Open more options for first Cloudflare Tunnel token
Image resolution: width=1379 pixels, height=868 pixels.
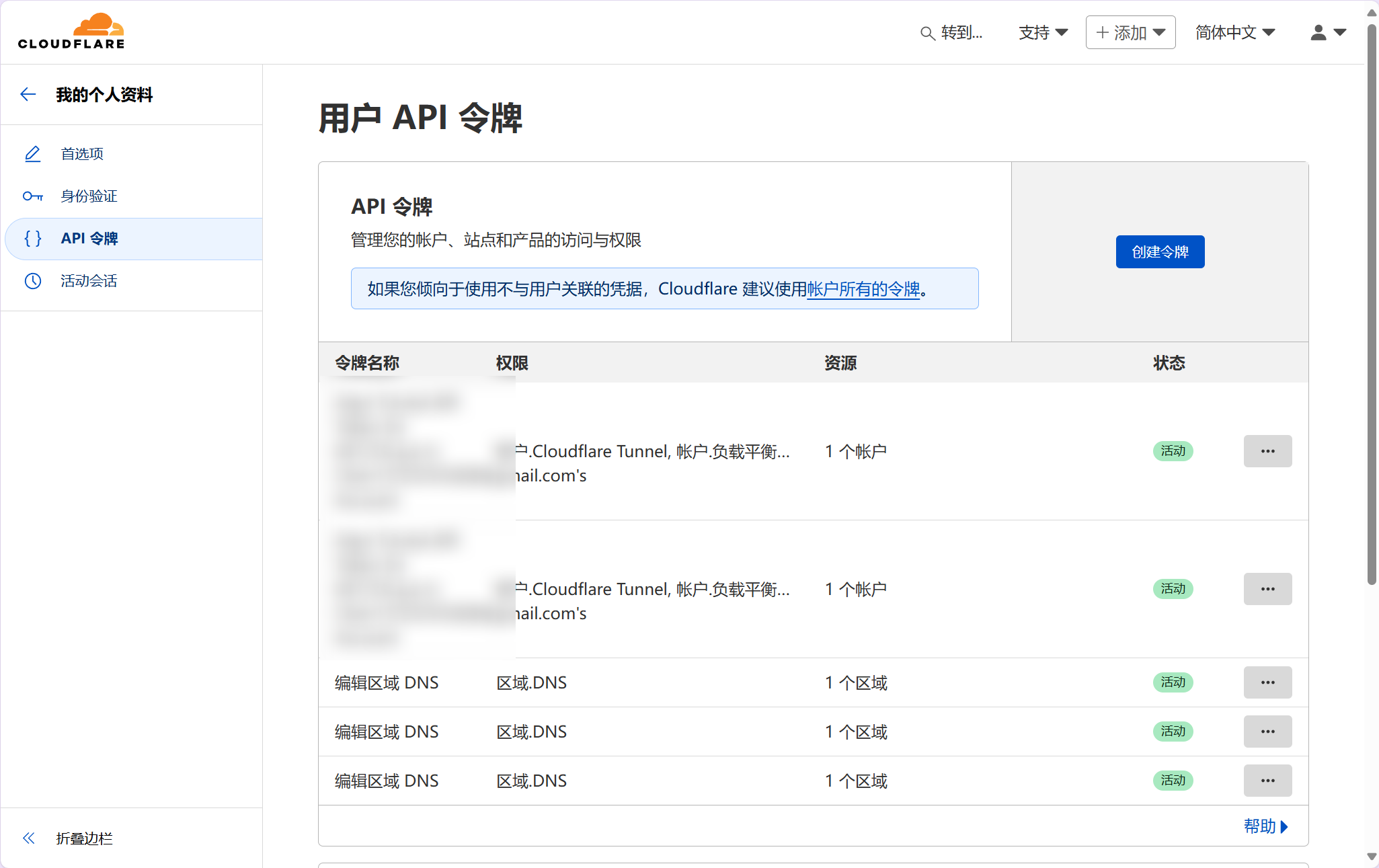(1267, 451)
